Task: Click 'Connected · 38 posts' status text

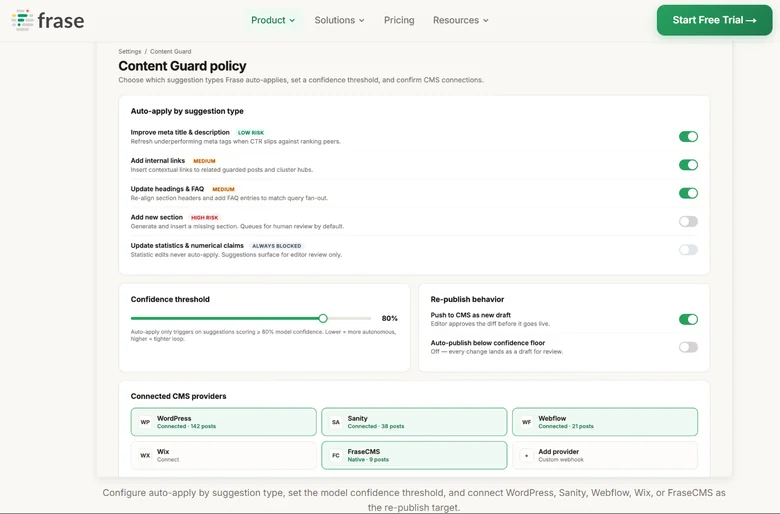Action: (376, 426)
